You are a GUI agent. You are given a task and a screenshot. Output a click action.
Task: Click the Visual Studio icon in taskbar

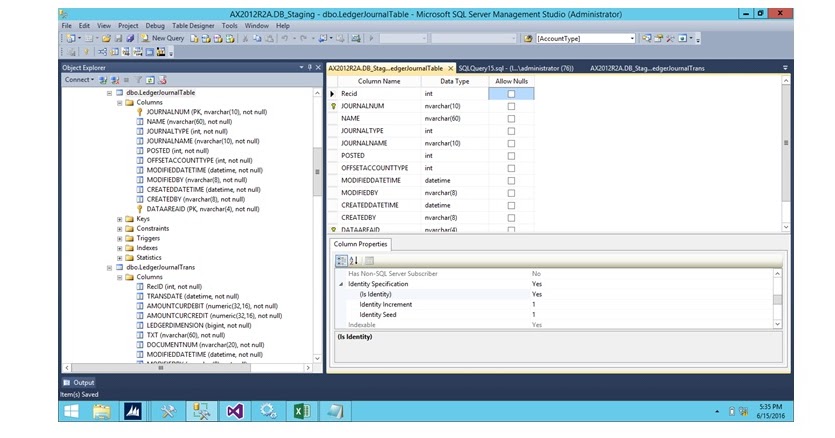click(x=235, y=411)
